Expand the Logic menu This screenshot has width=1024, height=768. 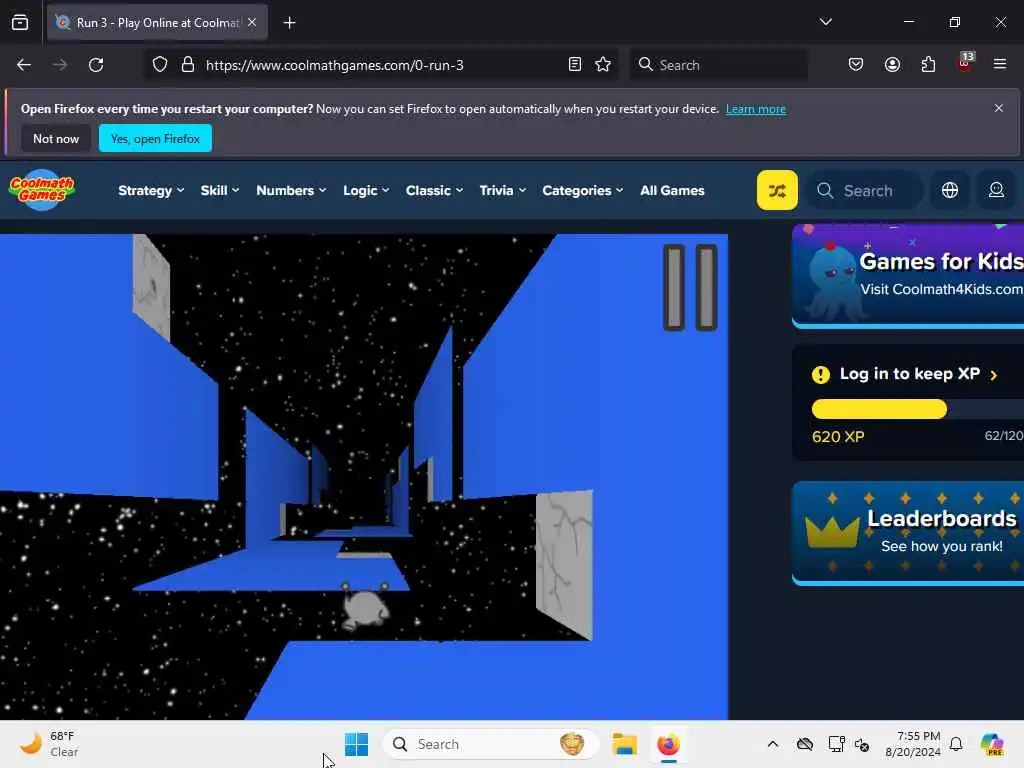coord(366,191)
